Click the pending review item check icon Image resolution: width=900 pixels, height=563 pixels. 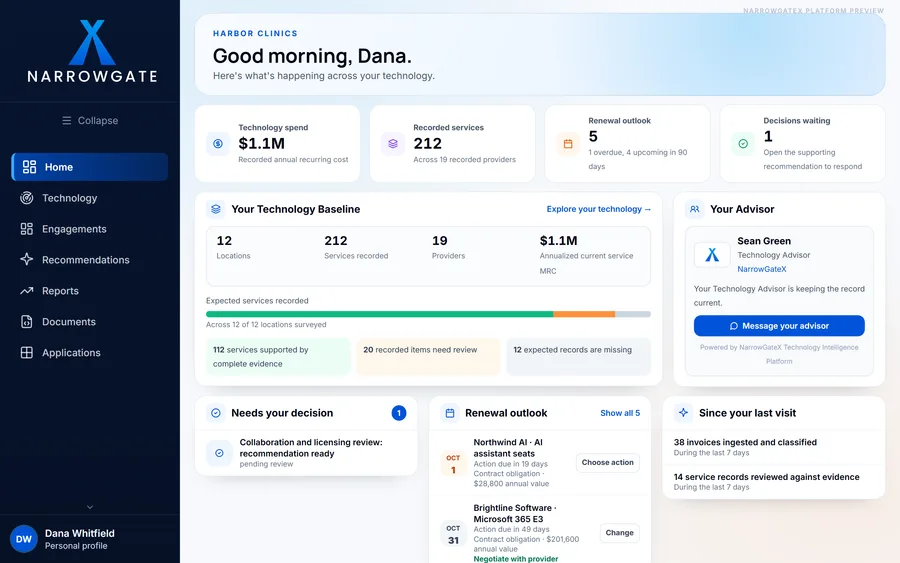pyautogui.click(x=219, y=453)
